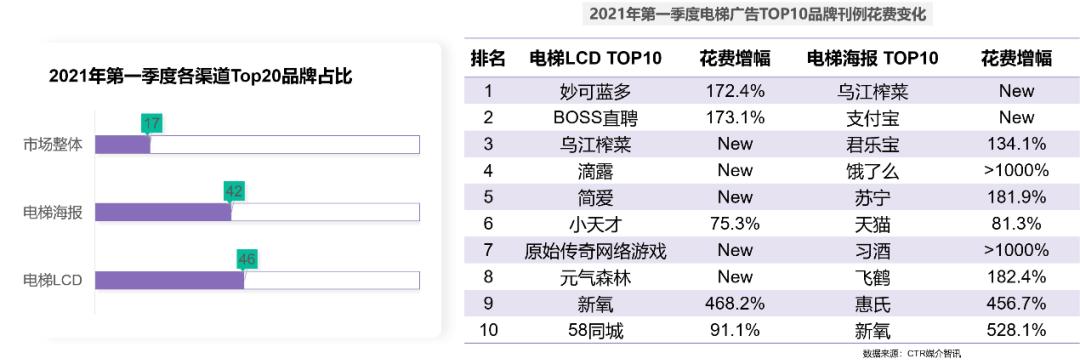The image size is (1080, 364).
Task: Click the 528.1% value in last row
Action: pyautogui.click(x=1017, y=330)
